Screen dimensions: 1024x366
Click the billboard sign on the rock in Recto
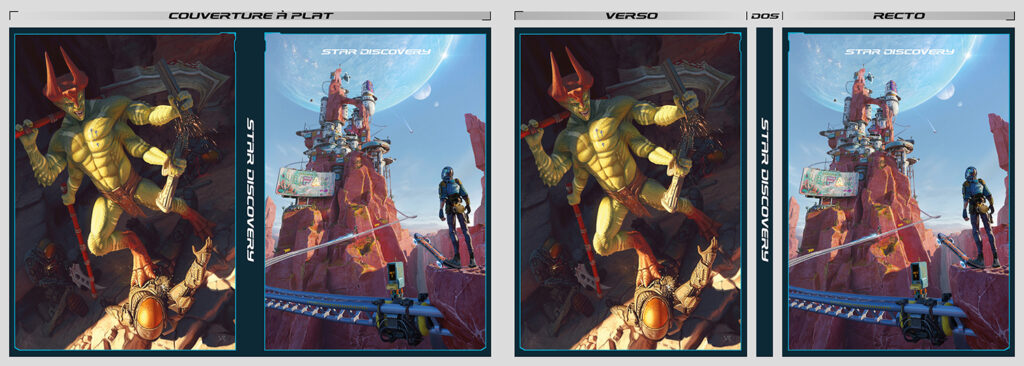830,182
